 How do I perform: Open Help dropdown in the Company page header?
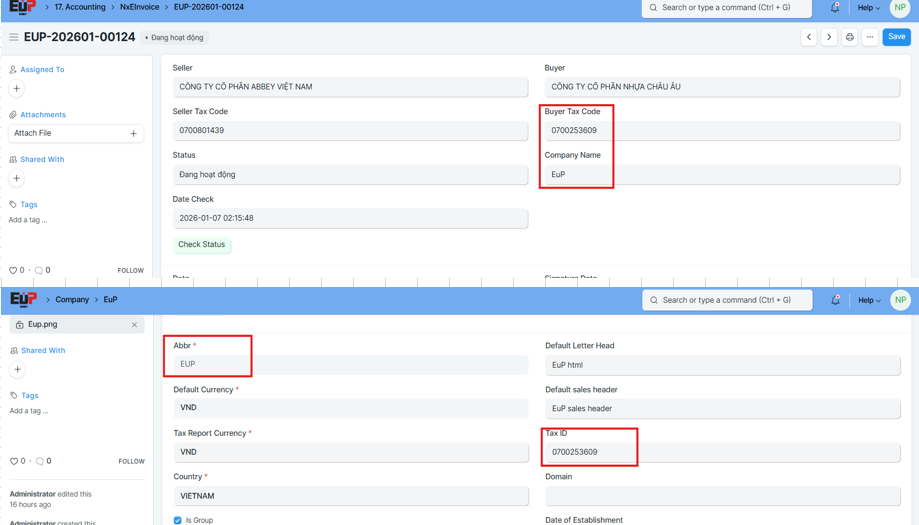868,300
